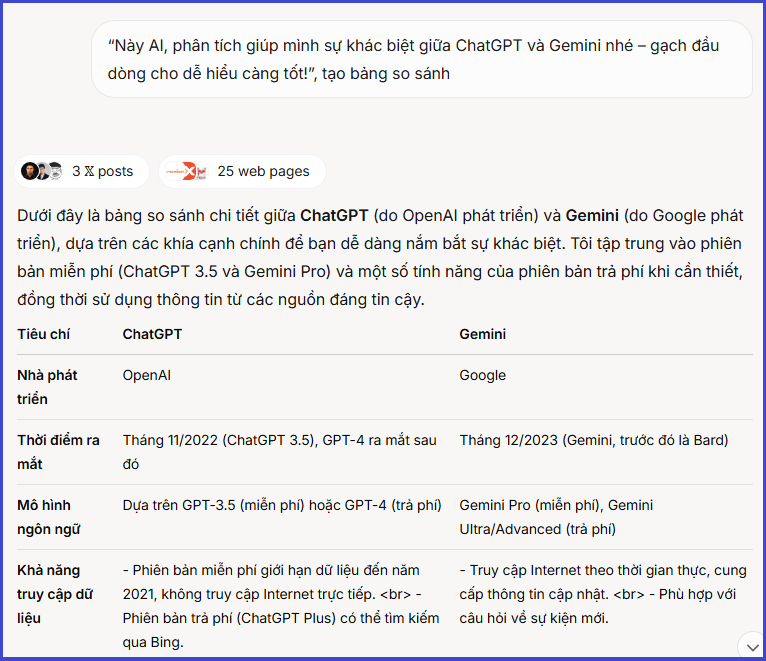Click the 'ChatGPT' column header
The image size is (766, 661).
(x=152, y=334)
